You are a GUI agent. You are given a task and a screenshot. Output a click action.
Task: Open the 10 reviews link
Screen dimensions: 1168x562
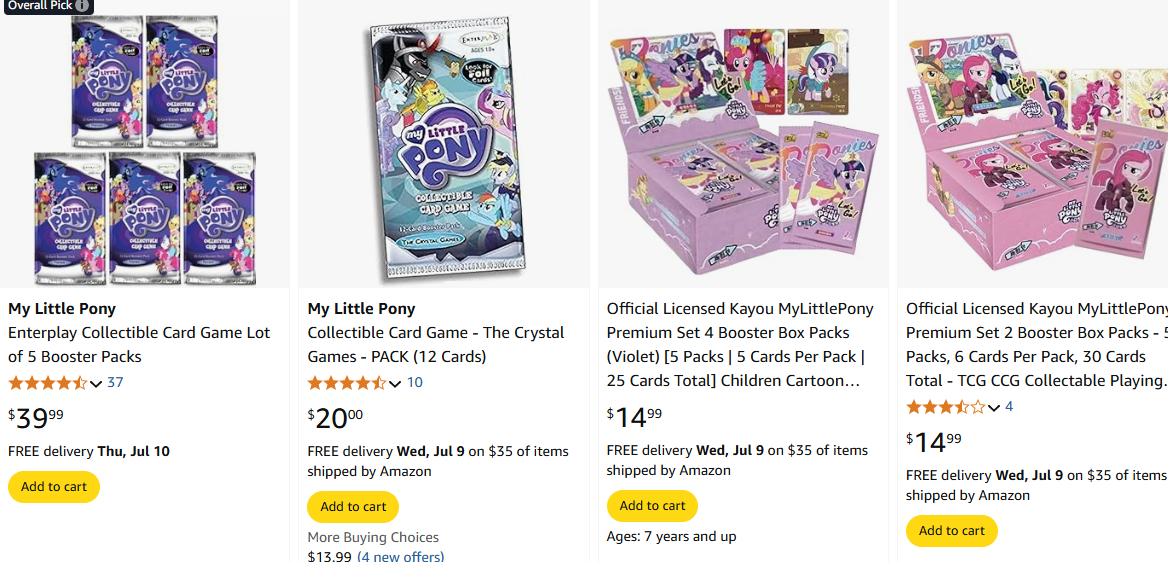[x=414, y=382]
